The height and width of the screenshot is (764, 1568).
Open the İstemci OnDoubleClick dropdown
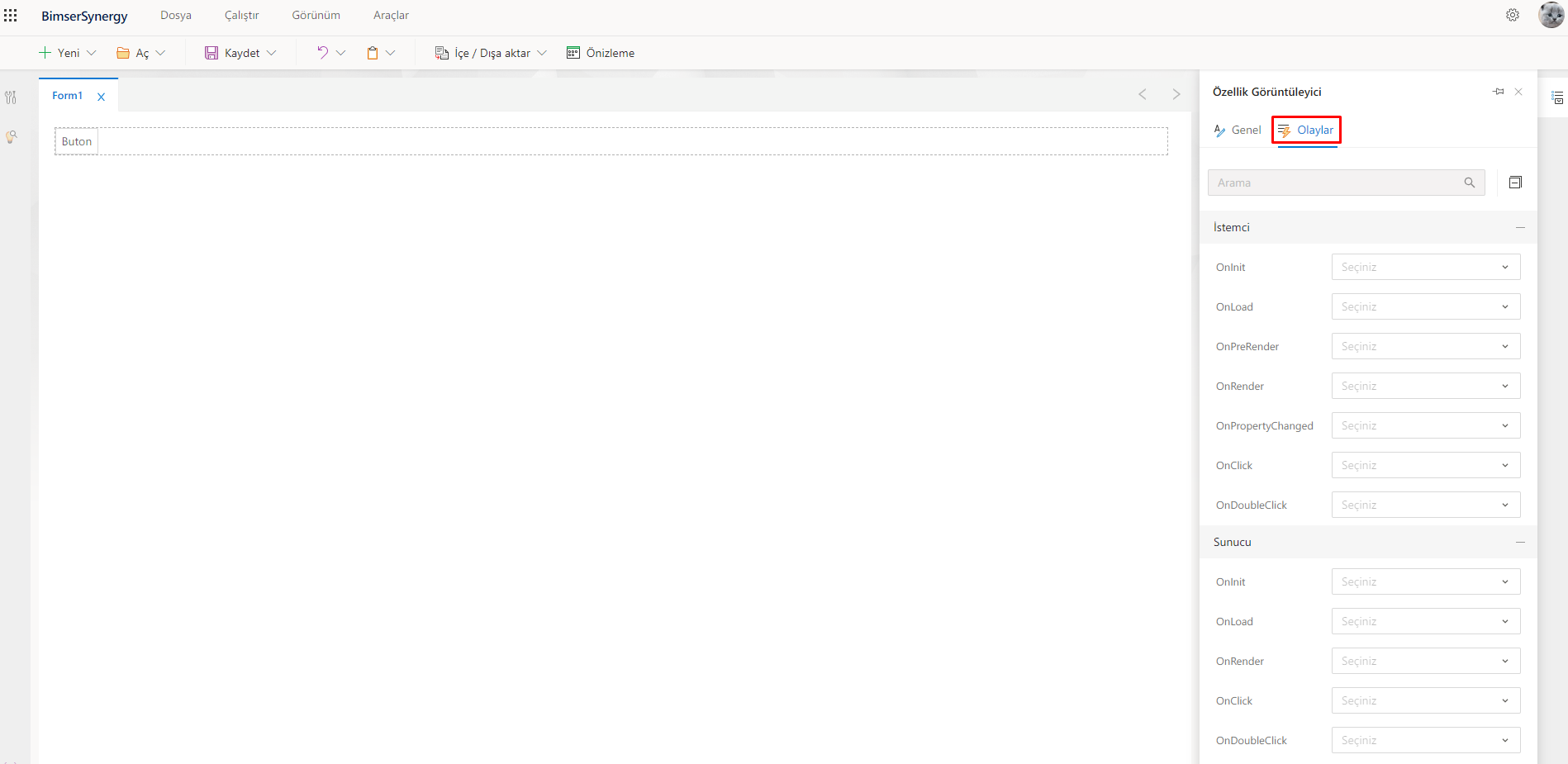coord(1426,505)
